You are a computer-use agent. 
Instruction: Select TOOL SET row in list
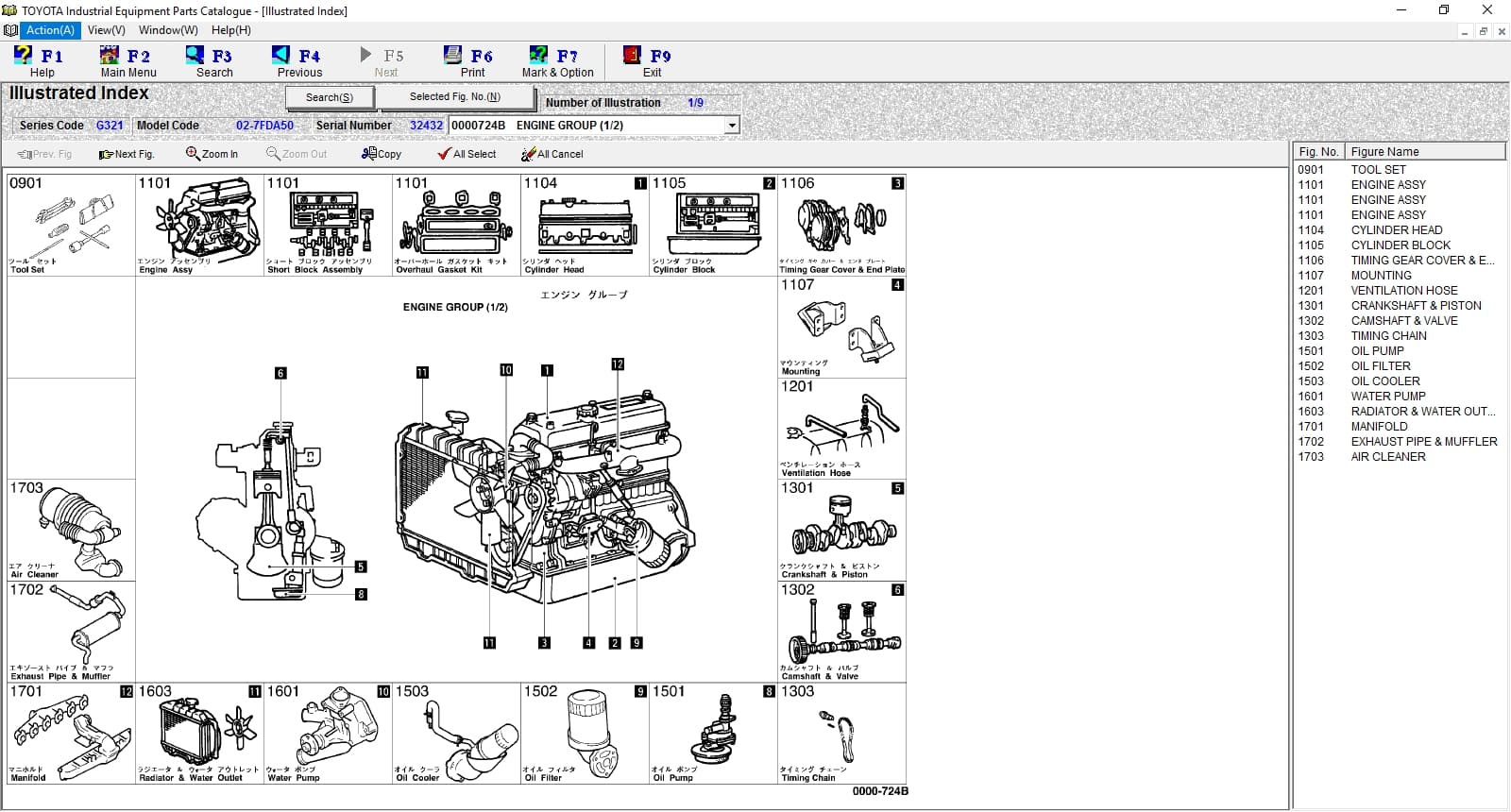click(1399, 170)
